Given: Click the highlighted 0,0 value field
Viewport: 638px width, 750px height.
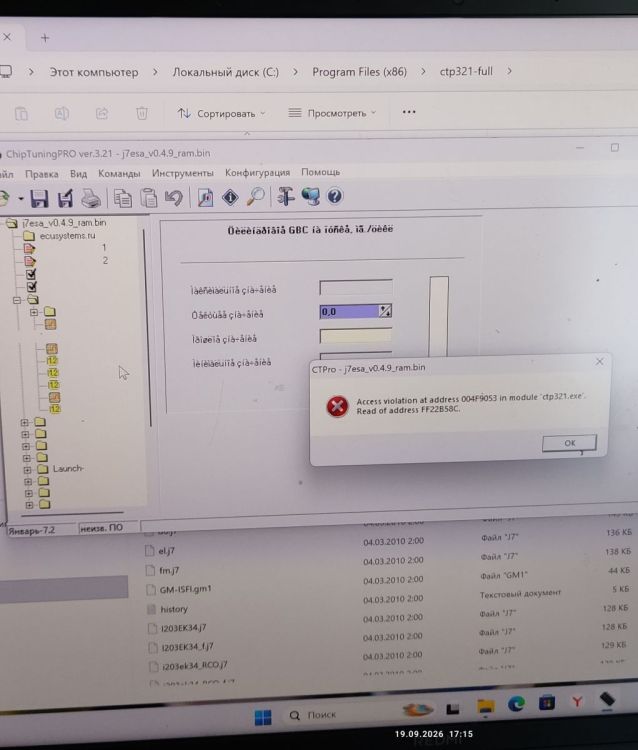Looking at the screenshot, I should 350,312.
